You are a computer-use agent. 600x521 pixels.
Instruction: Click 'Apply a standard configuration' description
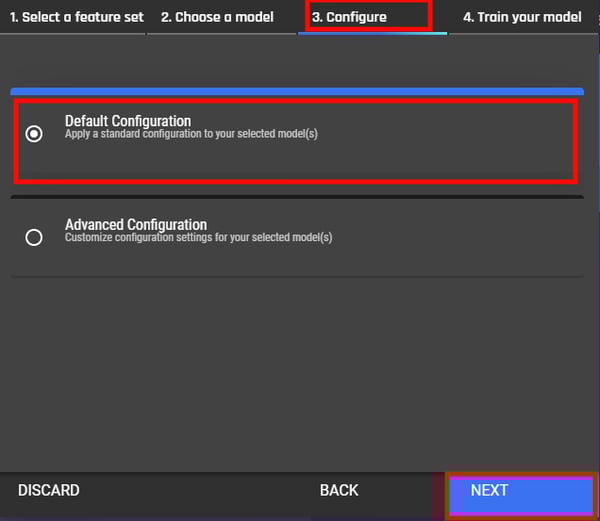(191, 134)
